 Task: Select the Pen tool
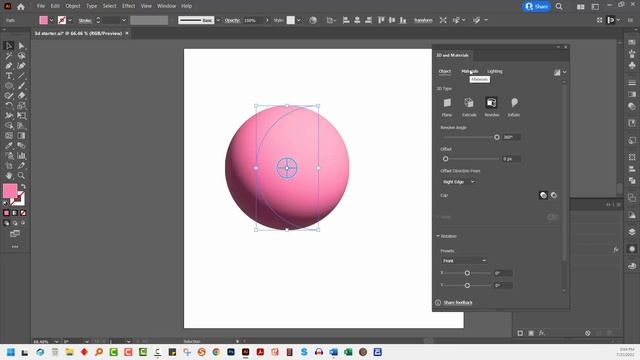(x=9, y=66)
